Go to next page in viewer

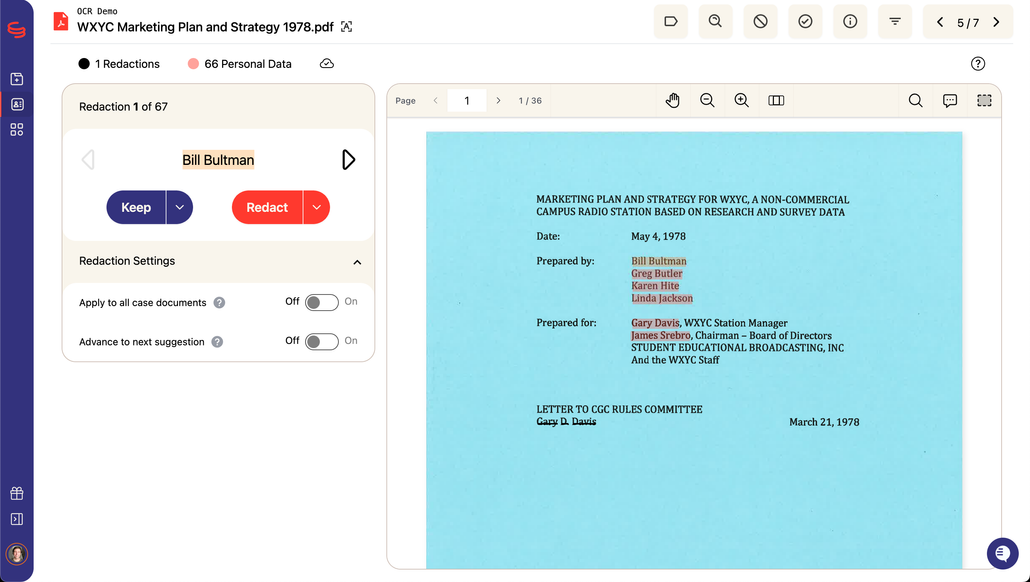point(499,101)
